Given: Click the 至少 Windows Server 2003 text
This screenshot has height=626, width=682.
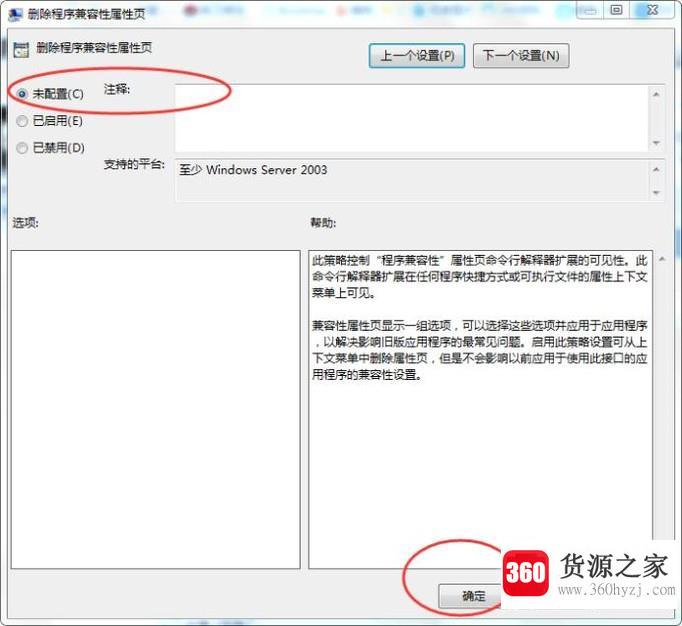Looking at the screenshot, I should click(253, 170).
